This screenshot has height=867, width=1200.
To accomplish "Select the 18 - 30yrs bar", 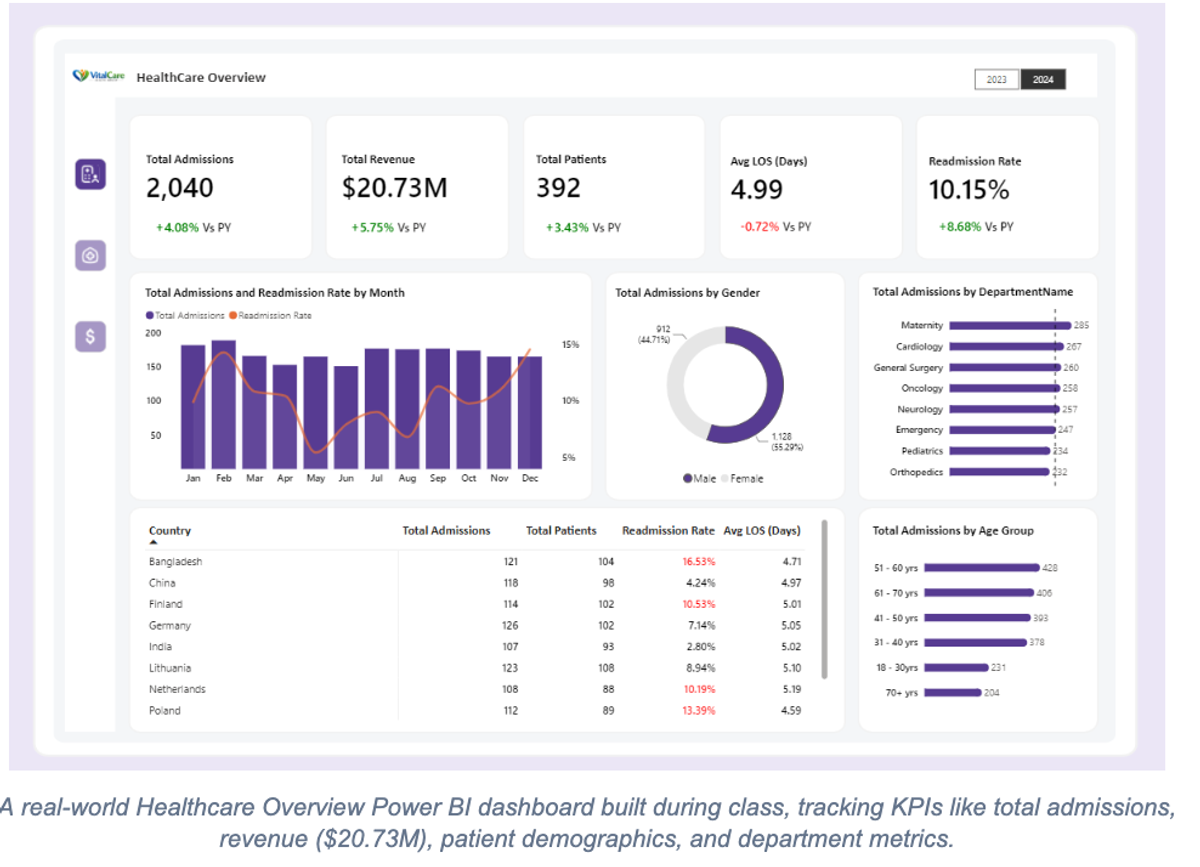I will coord(957,667).
